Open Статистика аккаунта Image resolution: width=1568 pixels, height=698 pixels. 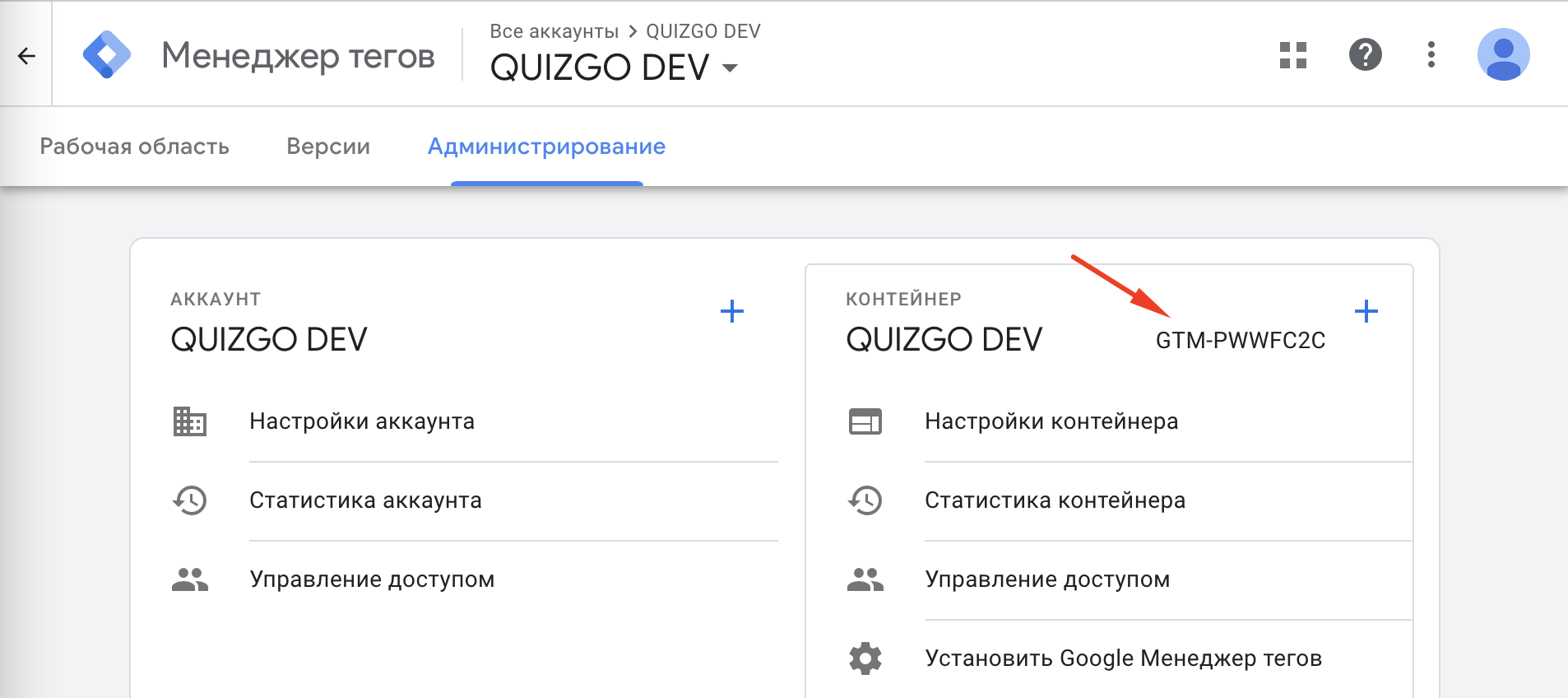pyautogui.click(x=365, y=500)
